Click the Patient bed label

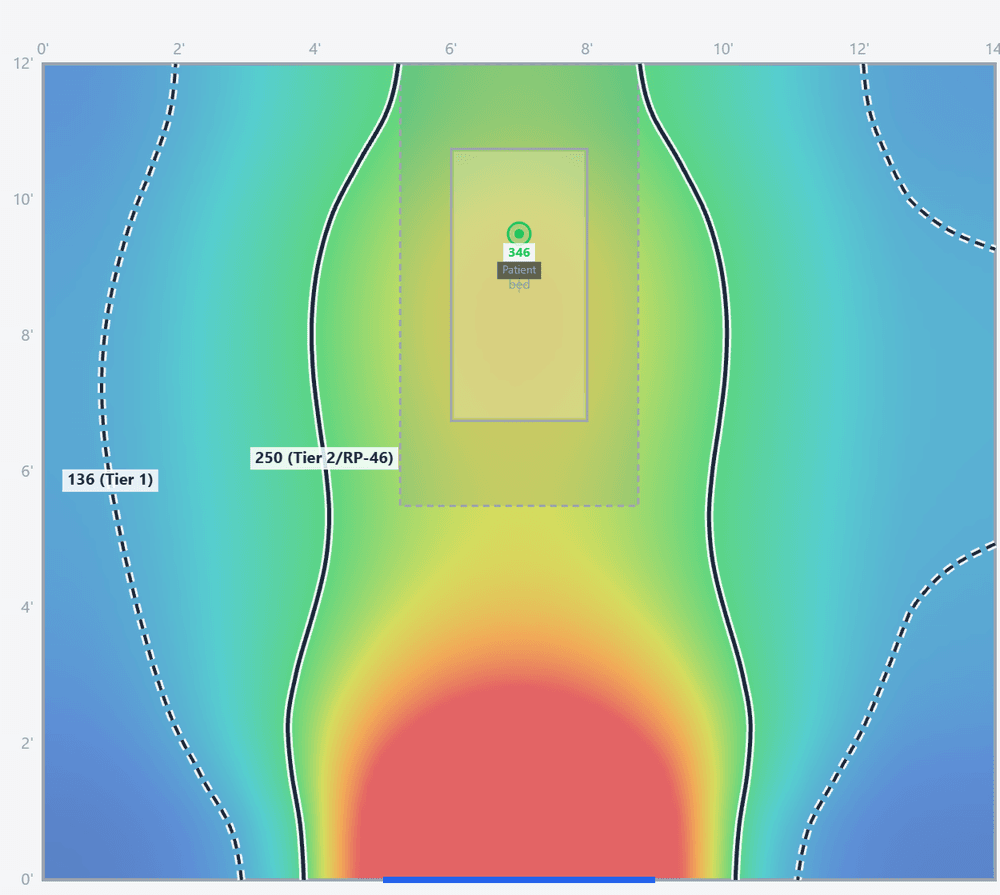point(519,270)
